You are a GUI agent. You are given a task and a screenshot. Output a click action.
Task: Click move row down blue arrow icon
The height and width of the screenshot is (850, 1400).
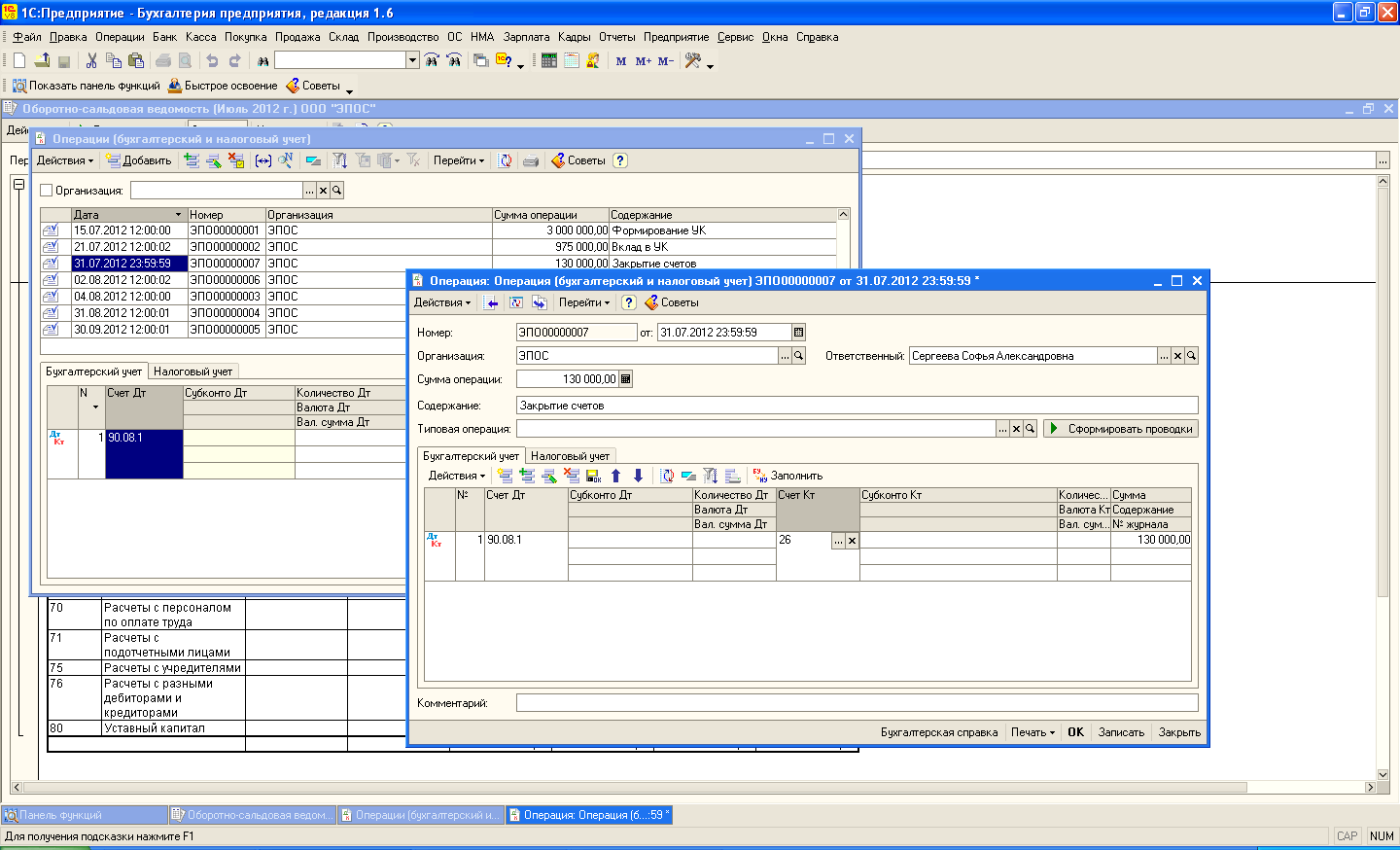click(638, 476)
